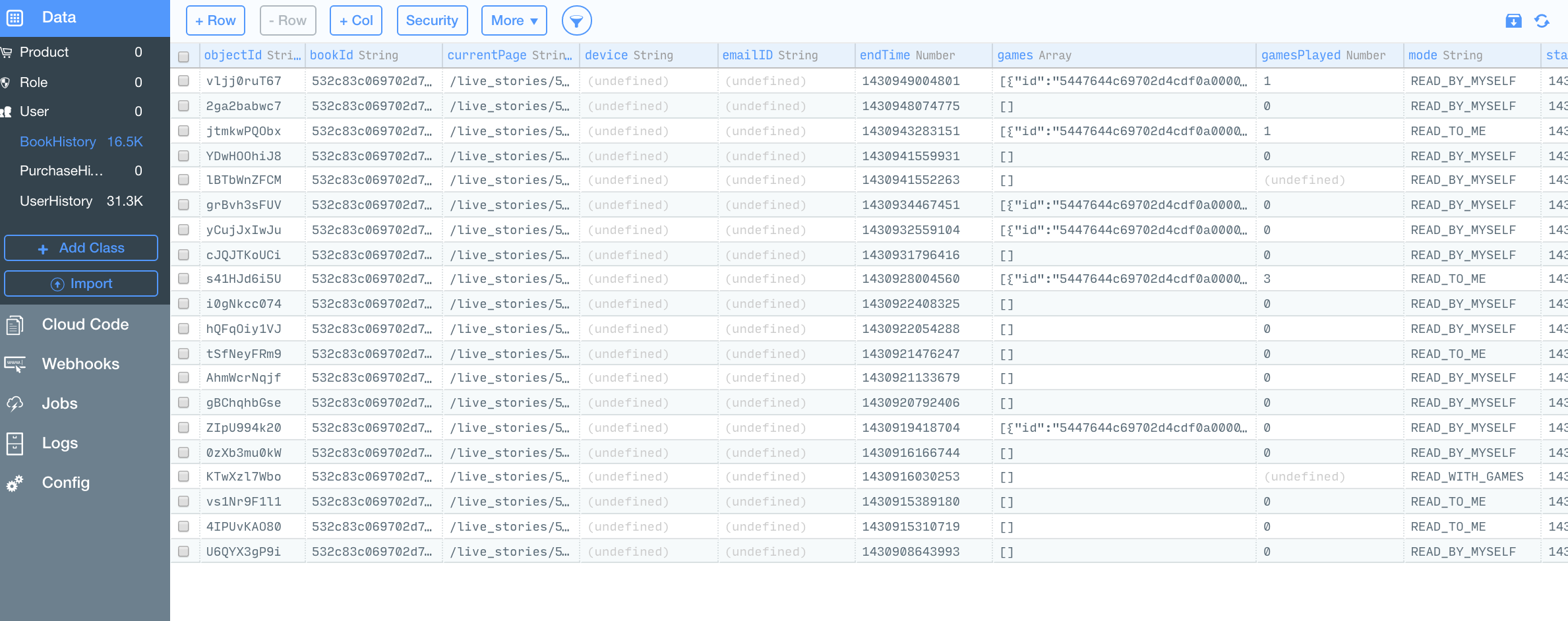Select endTime cell 1430908643993
The width and height of the screenshot is (1568, 621).
tap(924, 552)
